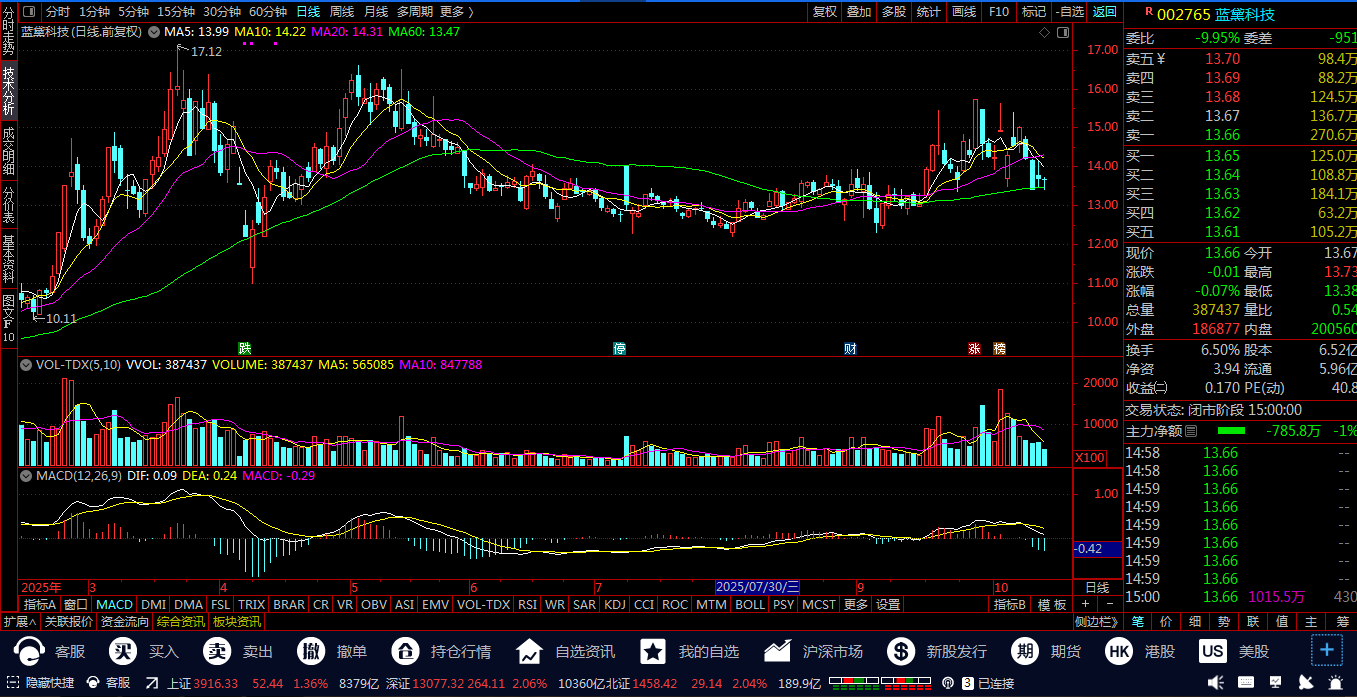Click the 买入 (buy) icon in bottom toolbar
This screenshot has height=697, width=1357.
coord(123,652)
